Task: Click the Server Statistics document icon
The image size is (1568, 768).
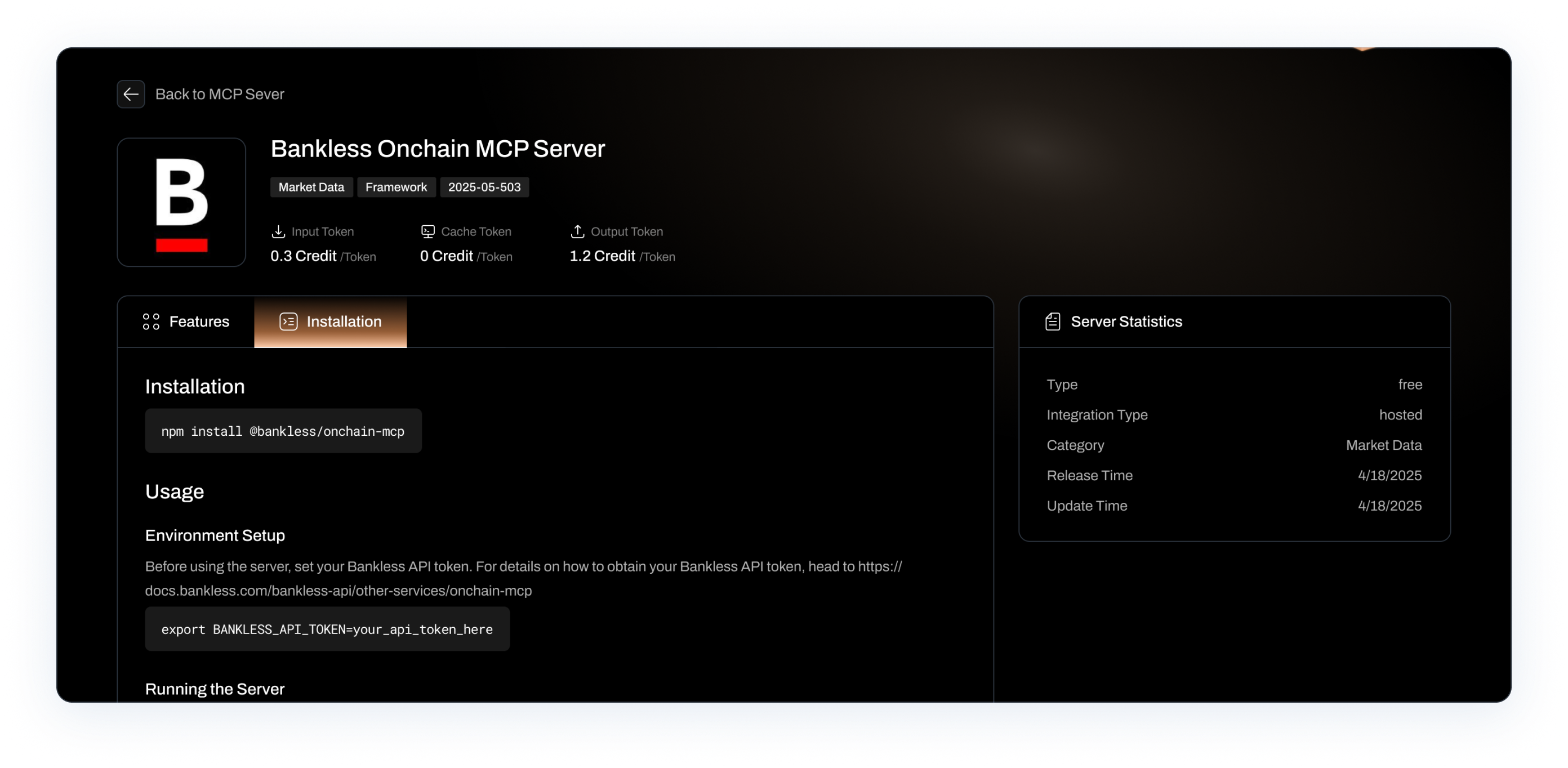Action: coord(1053,322)
